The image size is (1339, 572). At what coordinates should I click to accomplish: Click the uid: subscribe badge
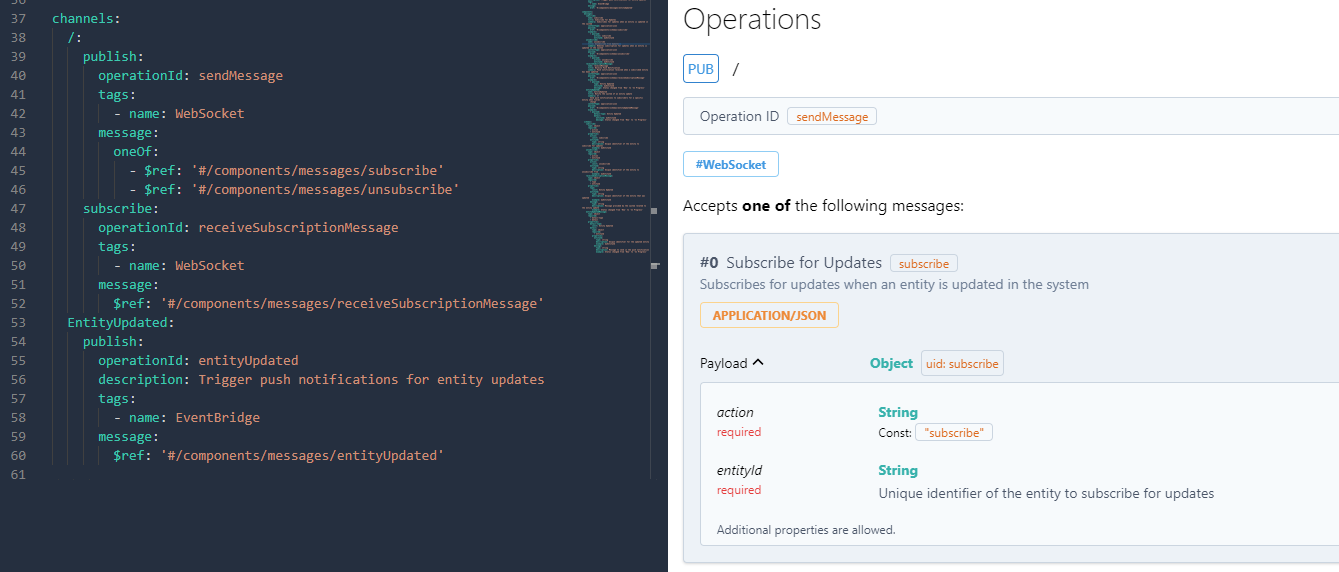click(961, 364)
